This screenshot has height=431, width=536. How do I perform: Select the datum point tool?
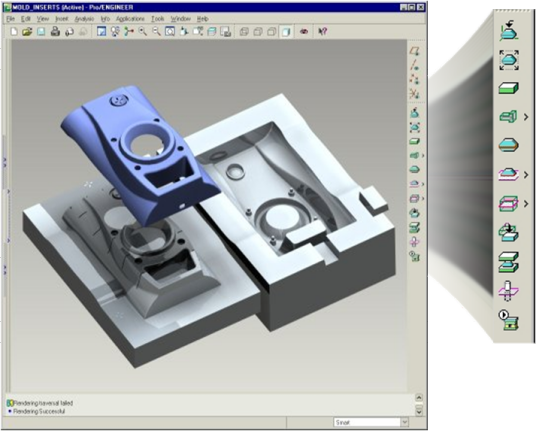(415, 79)
